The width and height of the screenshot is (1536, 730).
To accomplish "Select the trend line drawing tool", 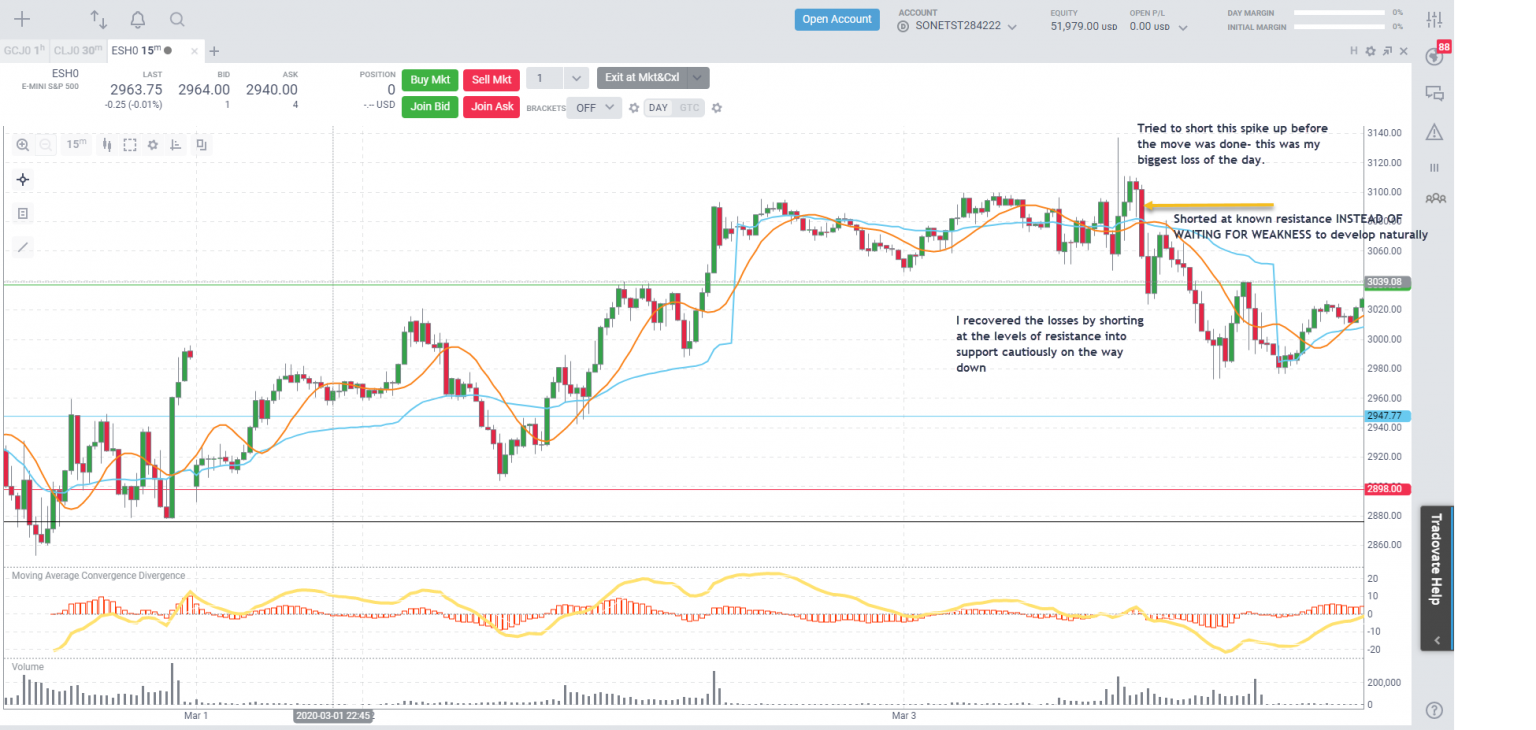I will (23, 247).
